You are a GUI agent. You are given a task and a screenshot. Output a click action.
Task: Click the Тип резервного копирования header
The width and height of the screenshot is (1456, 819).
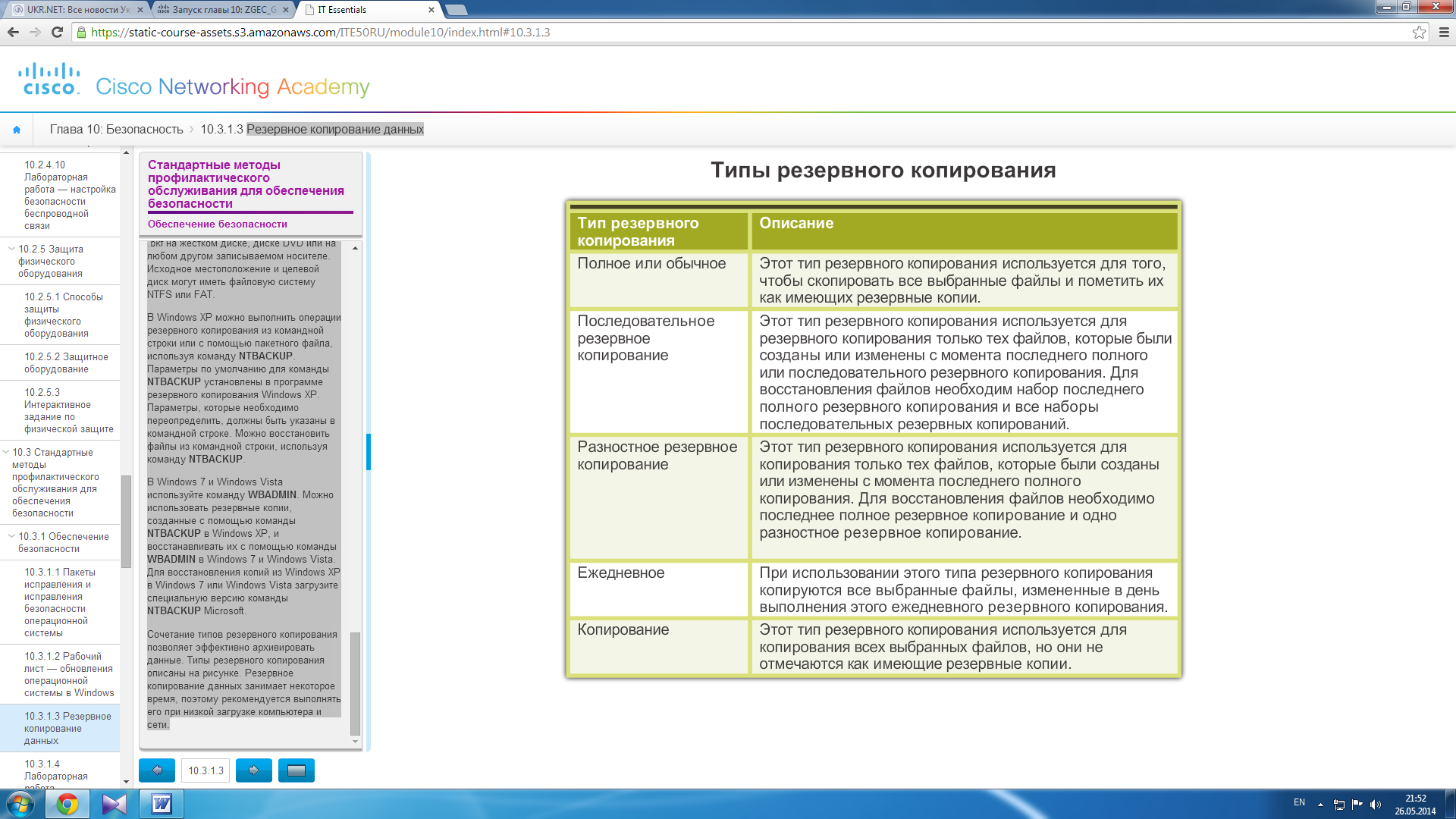(658, 231)
